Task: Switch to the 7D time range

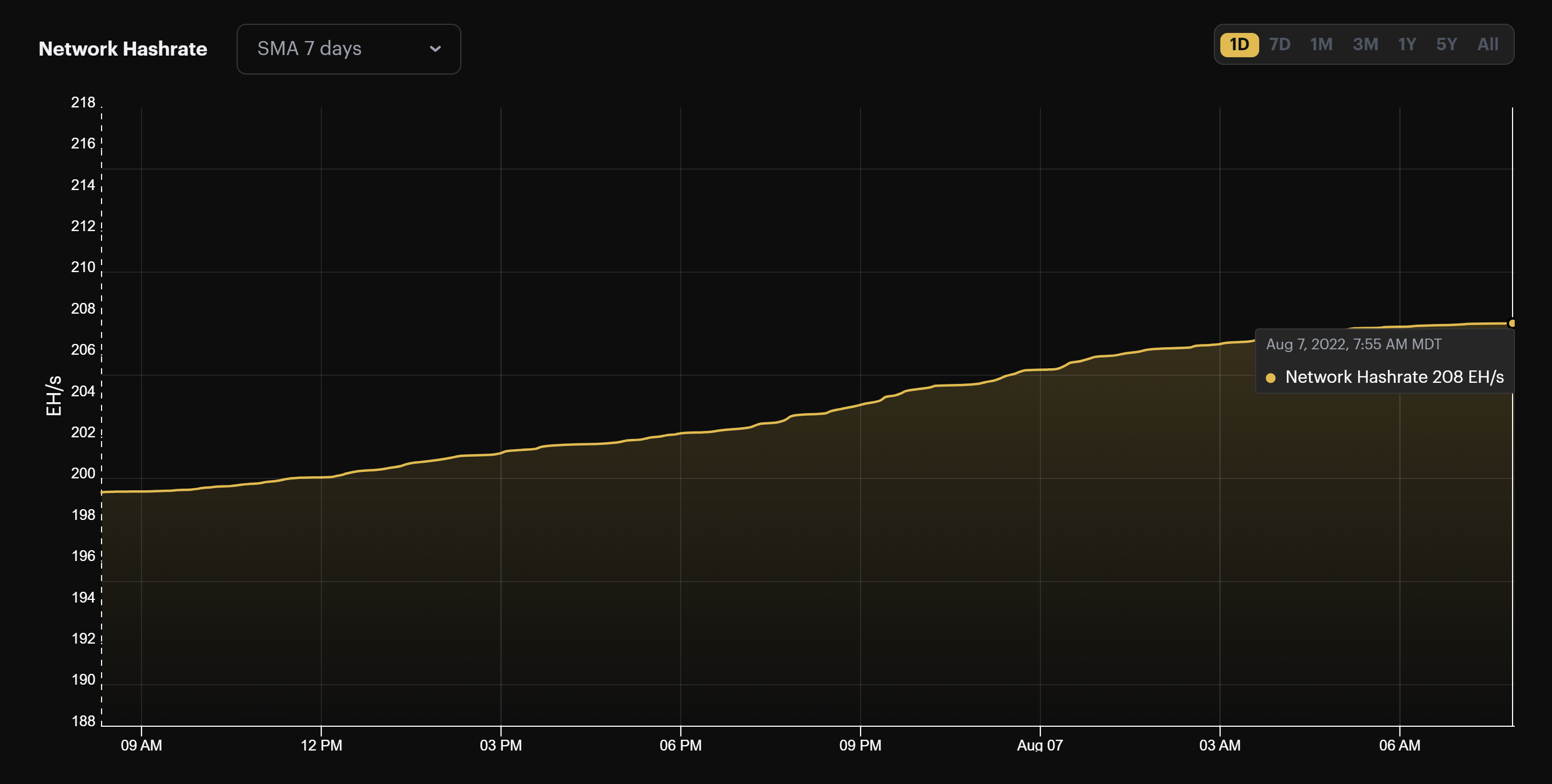Action: coord(1279,45)
